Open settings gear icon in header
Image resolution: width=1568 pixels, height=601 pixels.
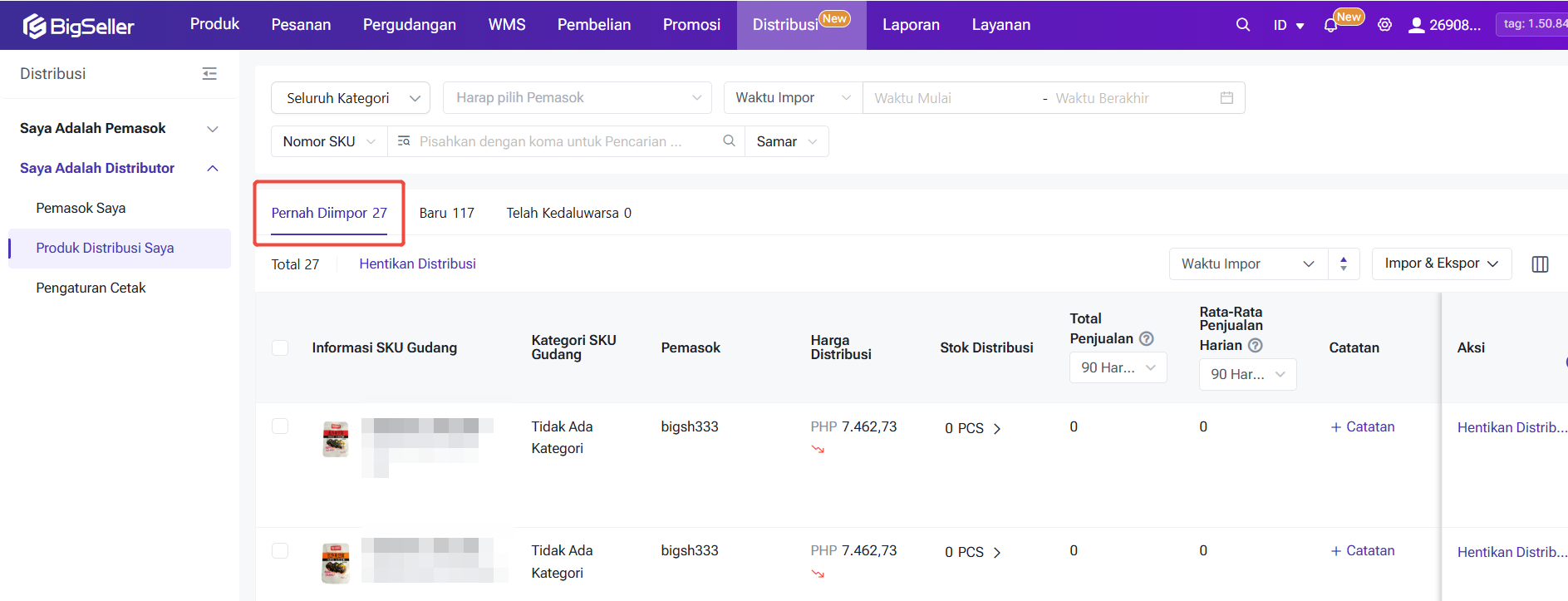pyautogui.click(x=1384, y=25)
